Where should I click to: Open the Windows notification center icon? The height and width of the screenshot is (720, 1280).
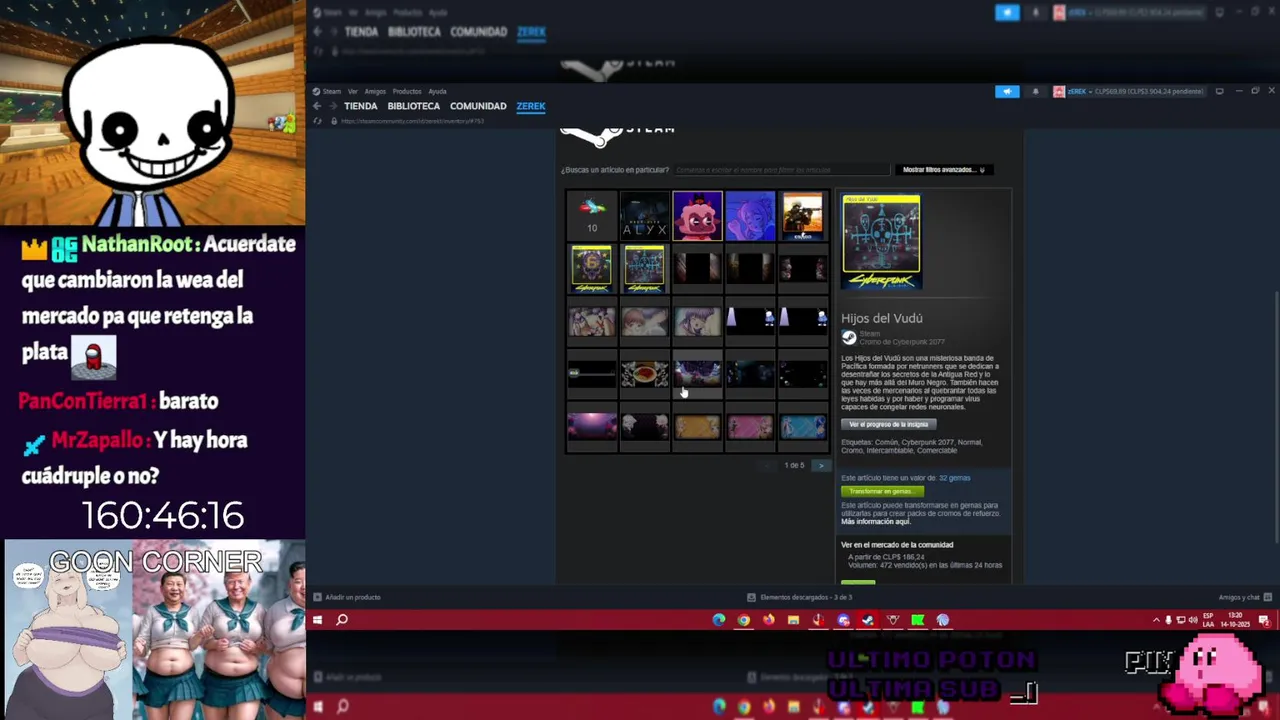coord(1265,620)
